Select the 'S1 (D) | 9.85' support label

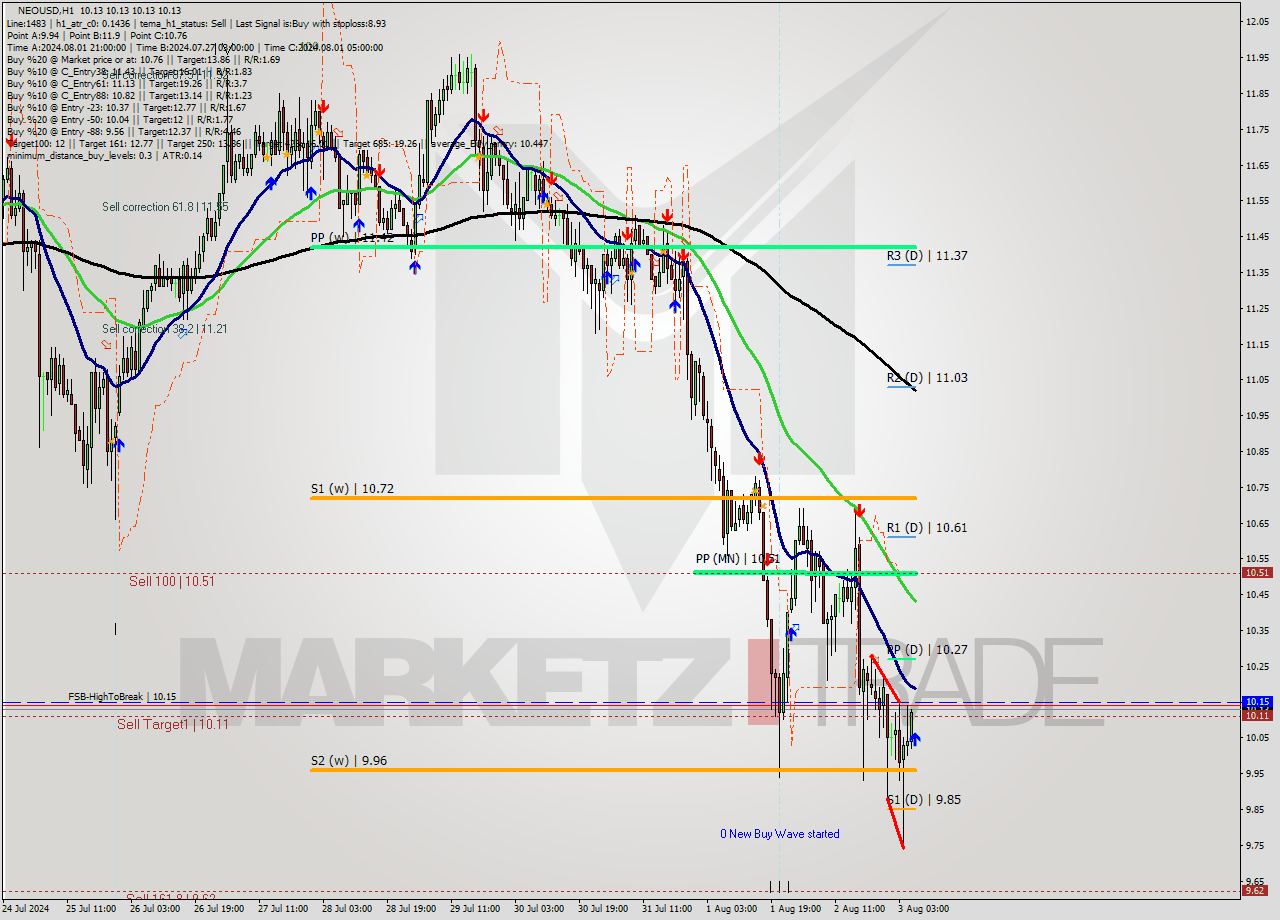pyautogui.click(x=924, y=800)
